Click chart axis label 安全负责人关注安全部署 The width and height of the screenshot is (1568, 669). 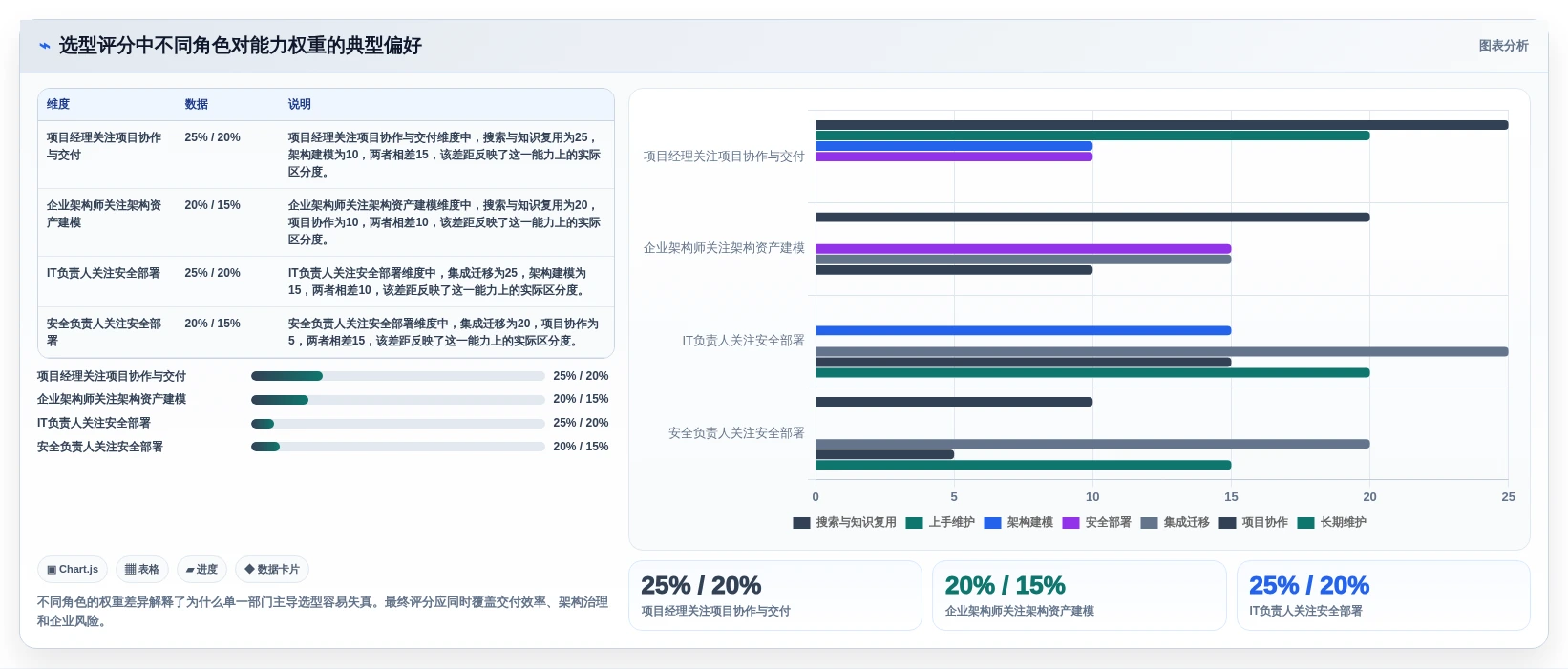(736, 433)
